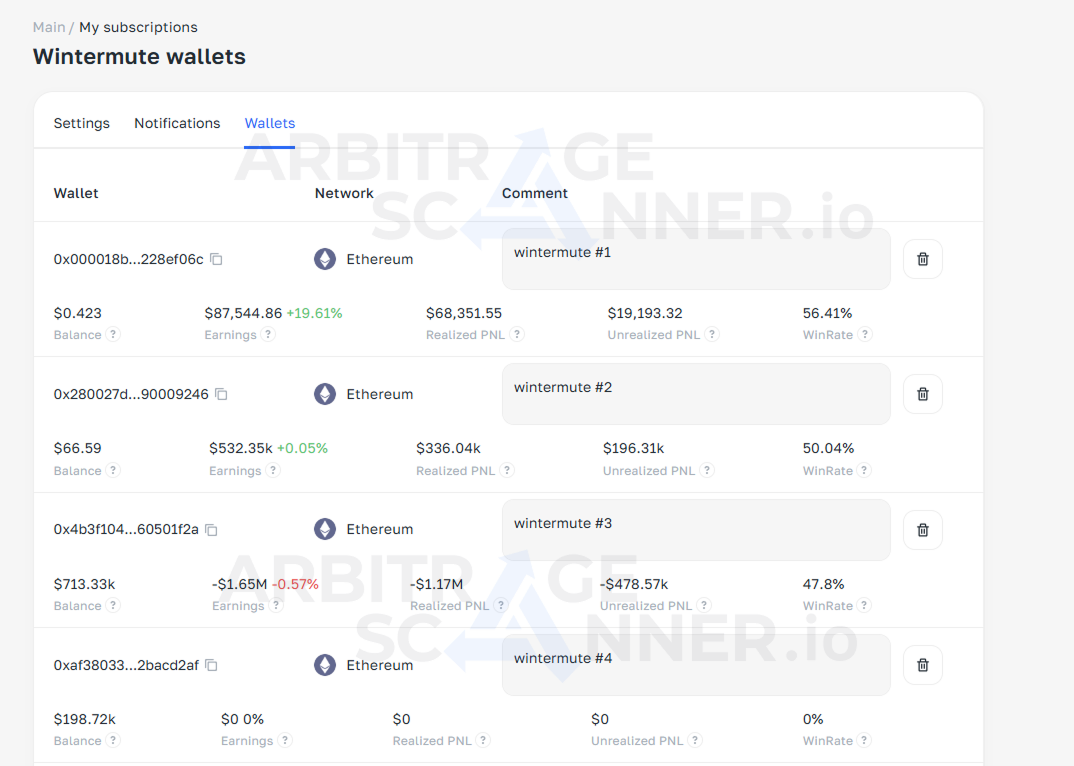Show Unrealized PNL help under $196.31k
1074x766 pixels.
(708, 470)
